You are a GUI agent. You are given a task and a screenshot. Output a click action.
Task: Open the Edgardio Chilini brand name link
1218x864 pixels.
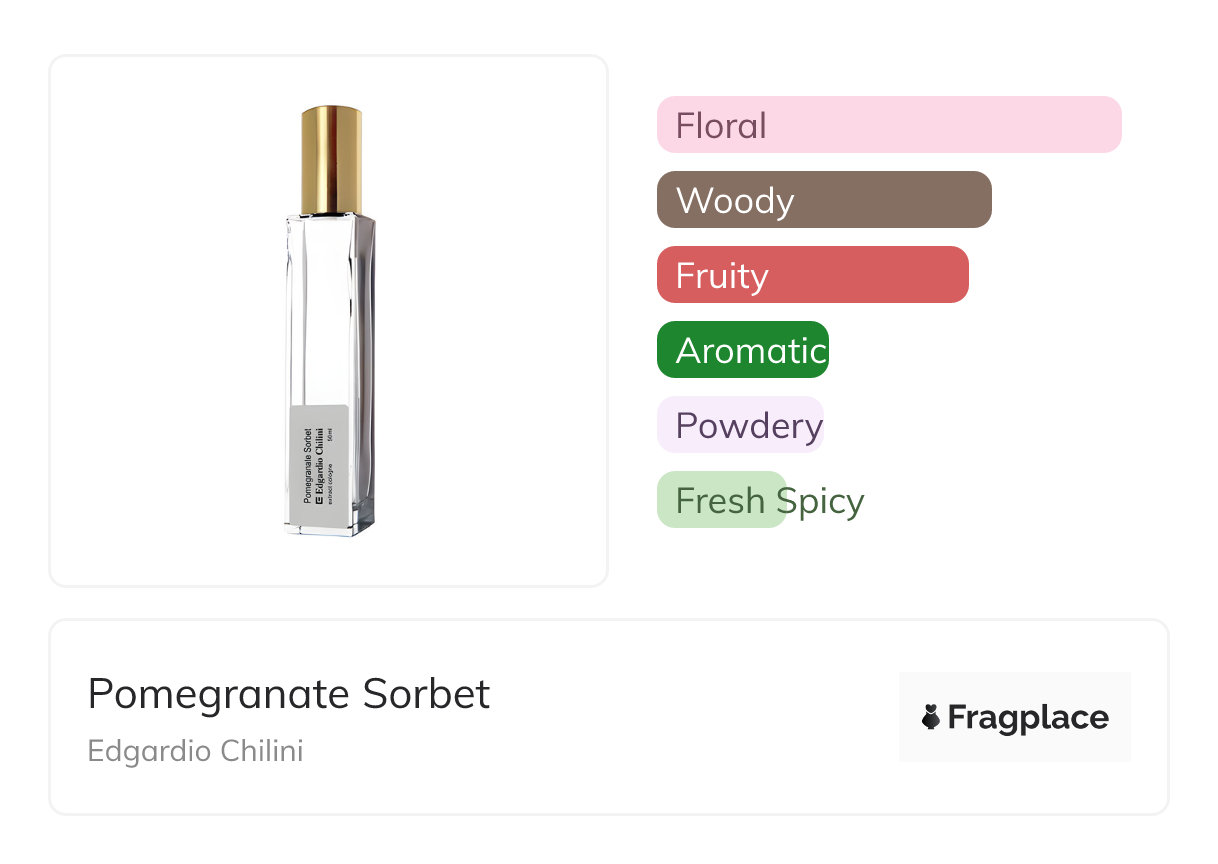coord(195,751)
